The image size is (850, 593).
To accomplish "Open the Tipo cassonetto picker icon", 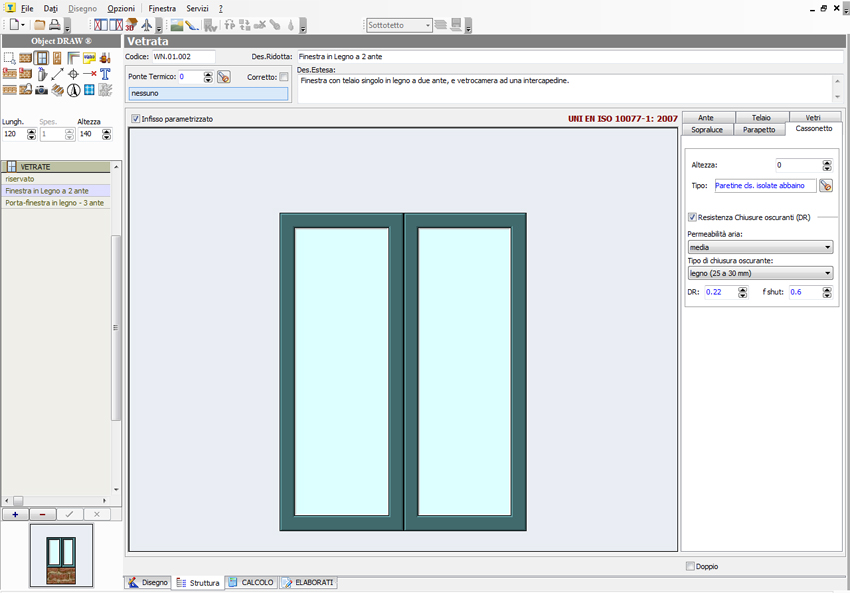I will click(x=826, y=185).
